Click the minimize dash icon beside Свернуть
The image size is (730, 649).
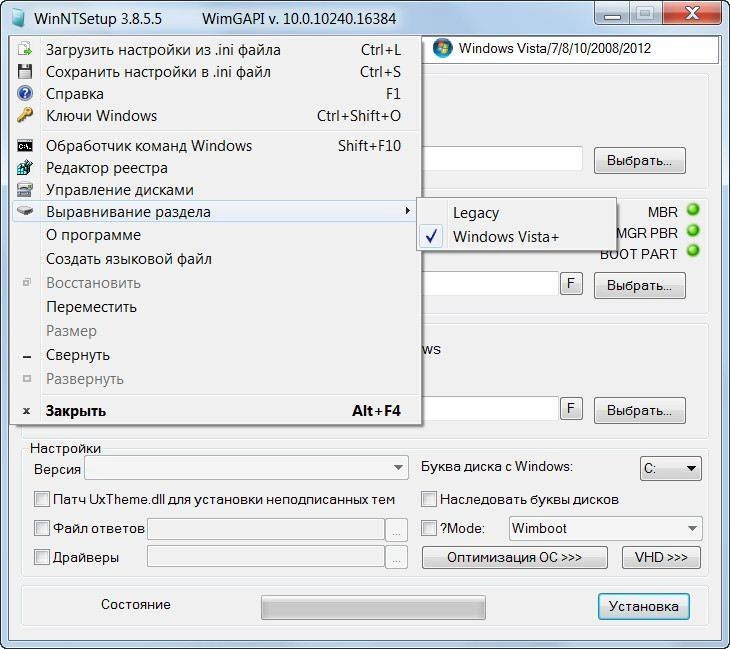[x=27, y=357]
